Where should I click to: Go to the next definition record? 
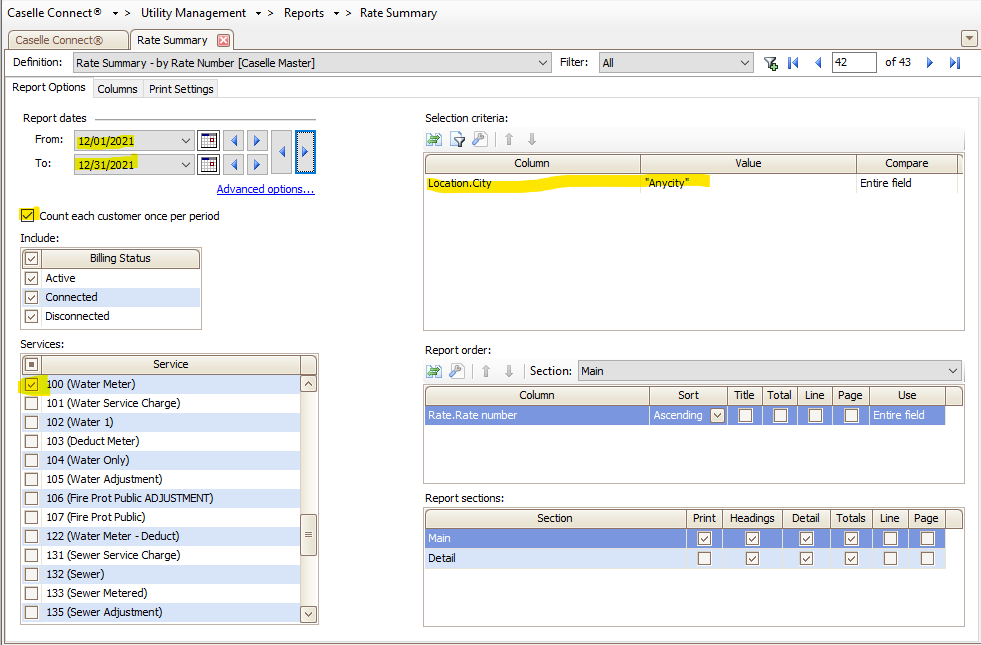930,63
